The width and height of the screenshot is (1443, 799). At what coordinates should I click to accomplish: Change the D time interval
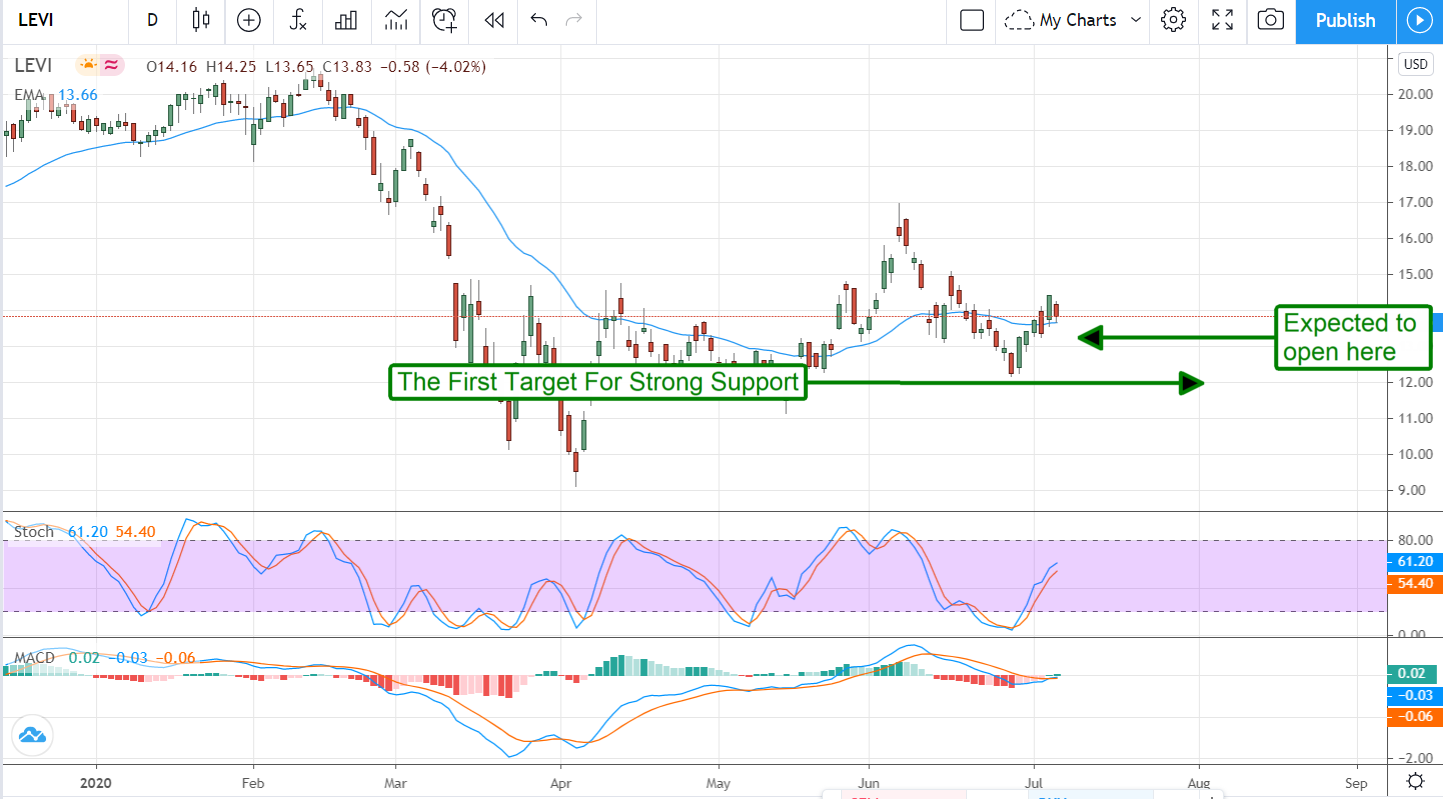coord(152,20)
